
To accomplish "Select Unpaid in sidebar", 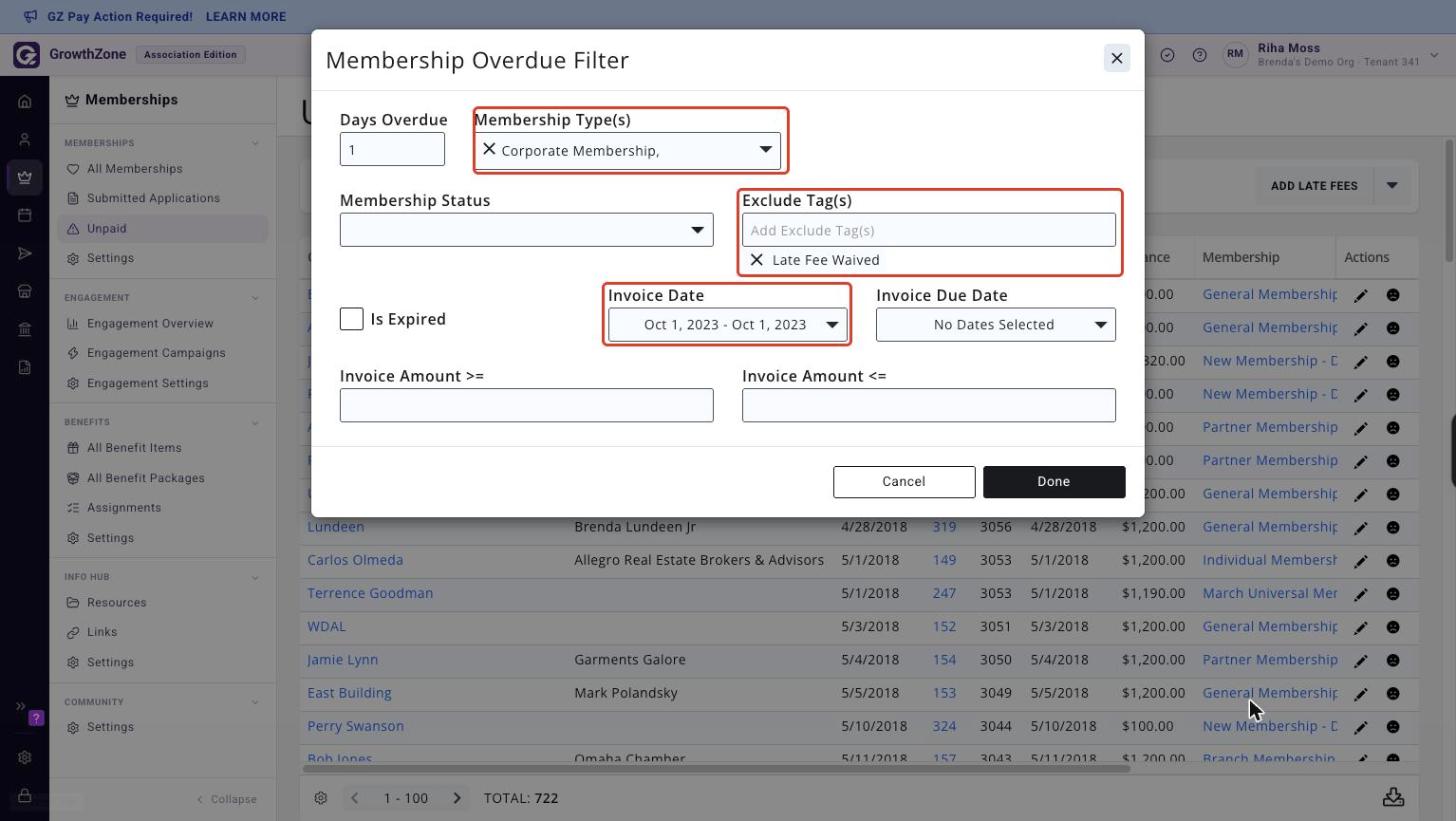I will pos(163,229).
